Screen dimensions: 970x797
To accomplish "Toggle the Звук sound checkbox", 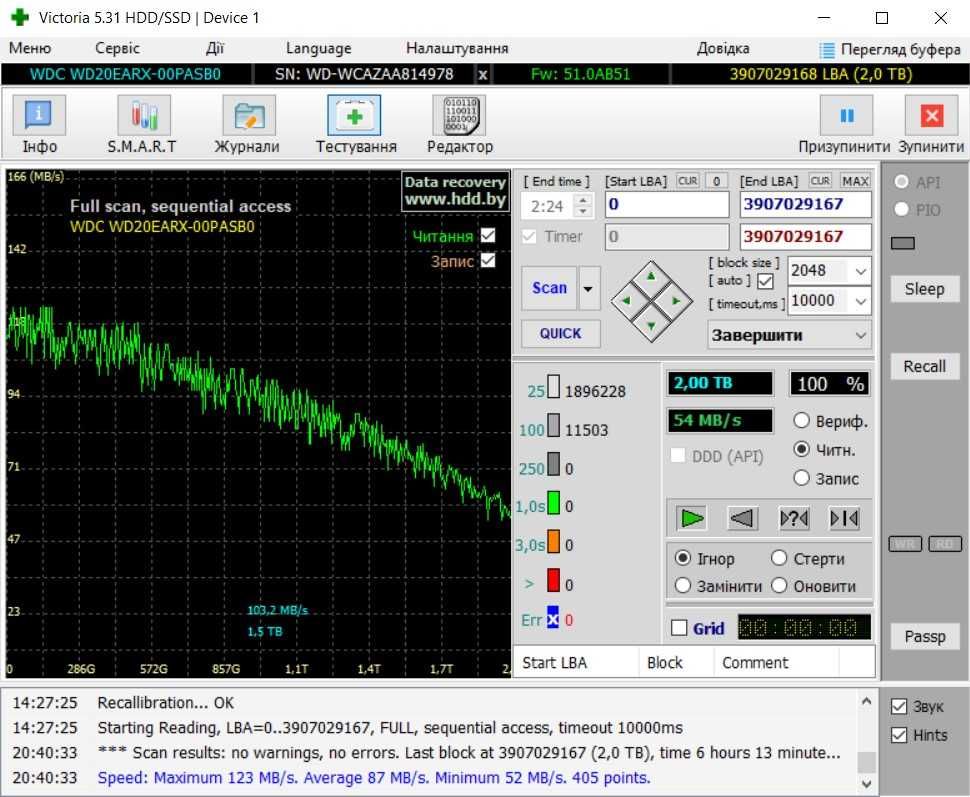I will (899, 707).
